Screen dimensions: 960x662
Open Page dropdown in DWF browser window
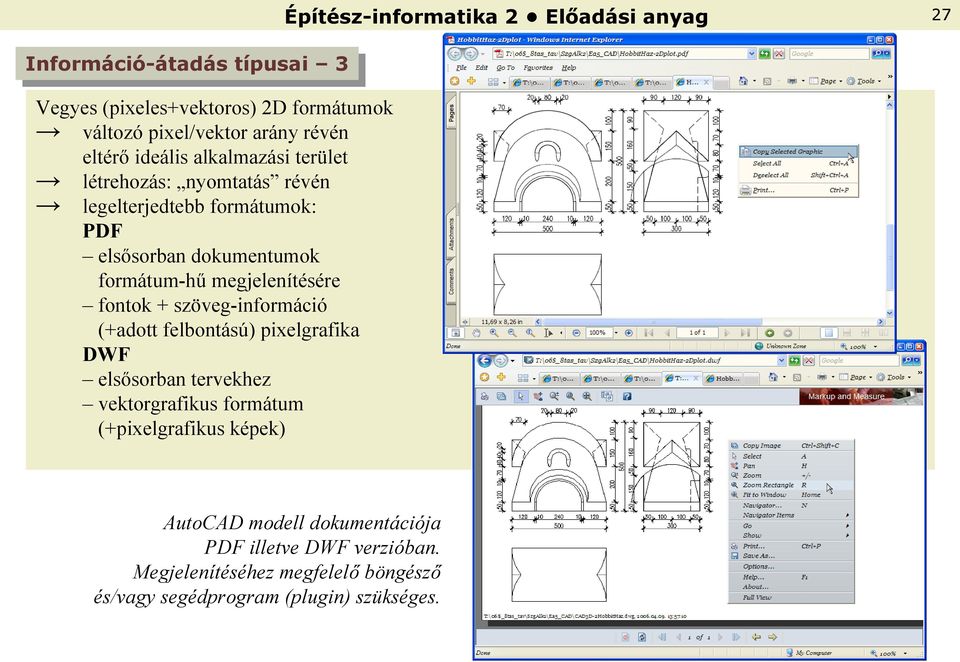pyautogui.click(x=858, y=377)
